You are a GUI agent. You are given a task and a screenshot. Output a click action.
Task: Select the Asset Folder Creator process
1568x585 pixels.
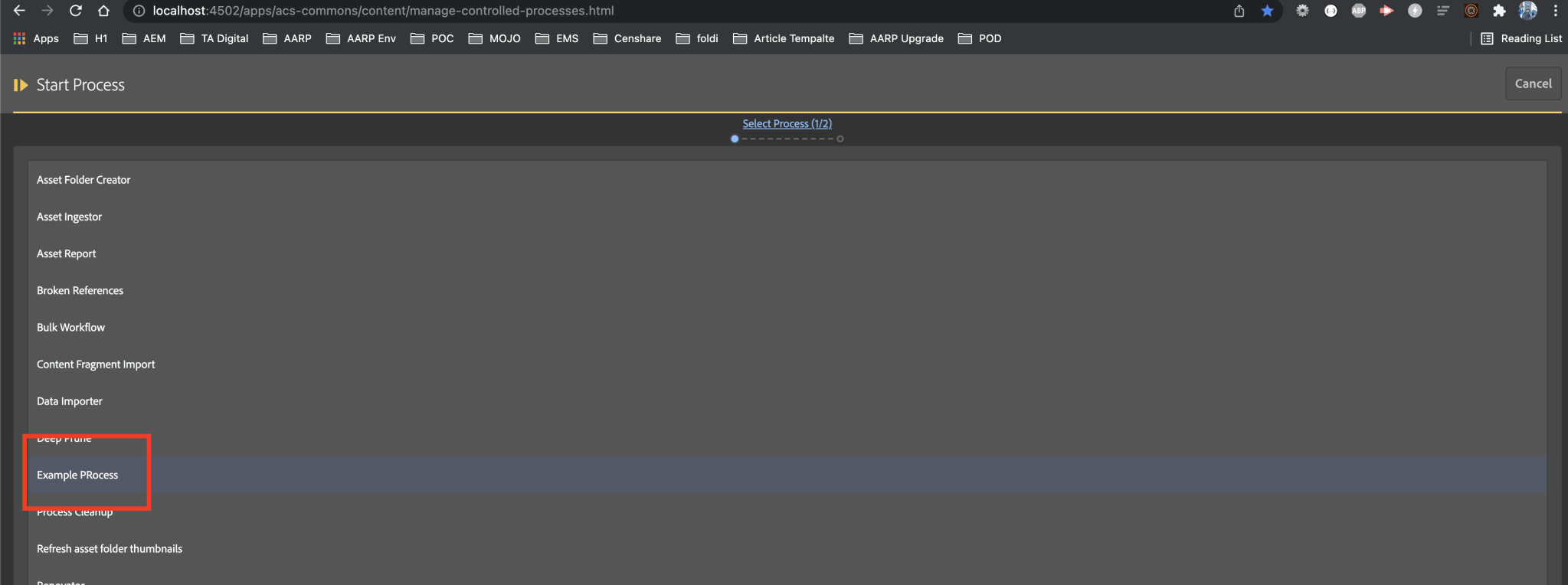tap(787, 180)
